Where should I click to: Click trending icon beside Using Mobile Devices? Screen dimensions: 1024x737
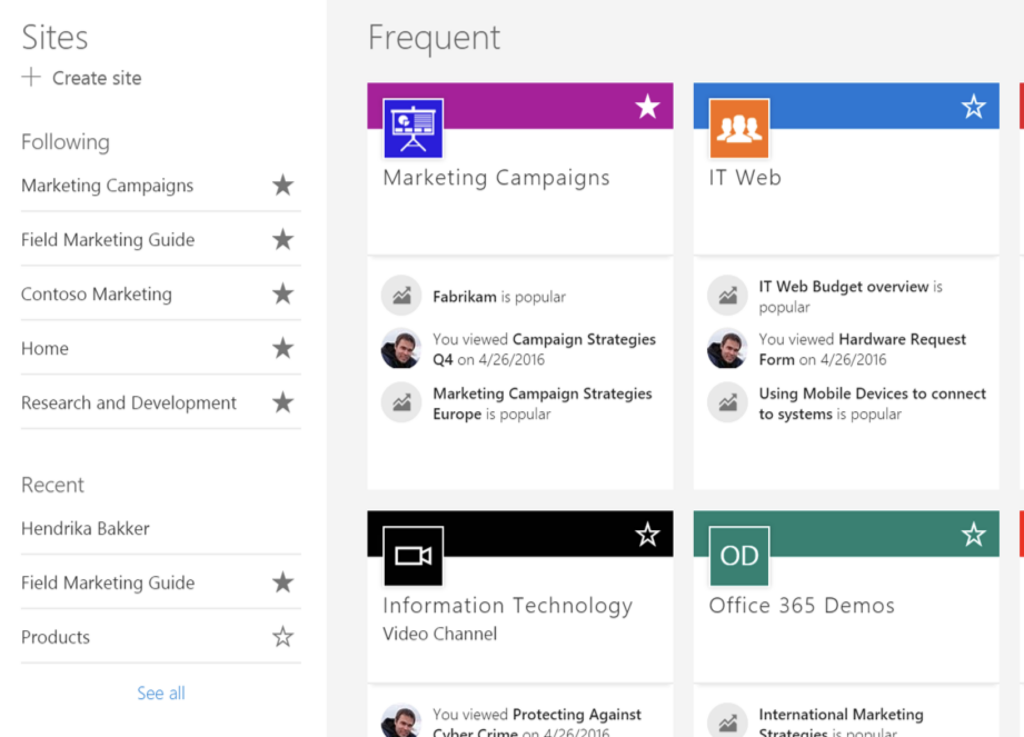[x=727, y=402]
